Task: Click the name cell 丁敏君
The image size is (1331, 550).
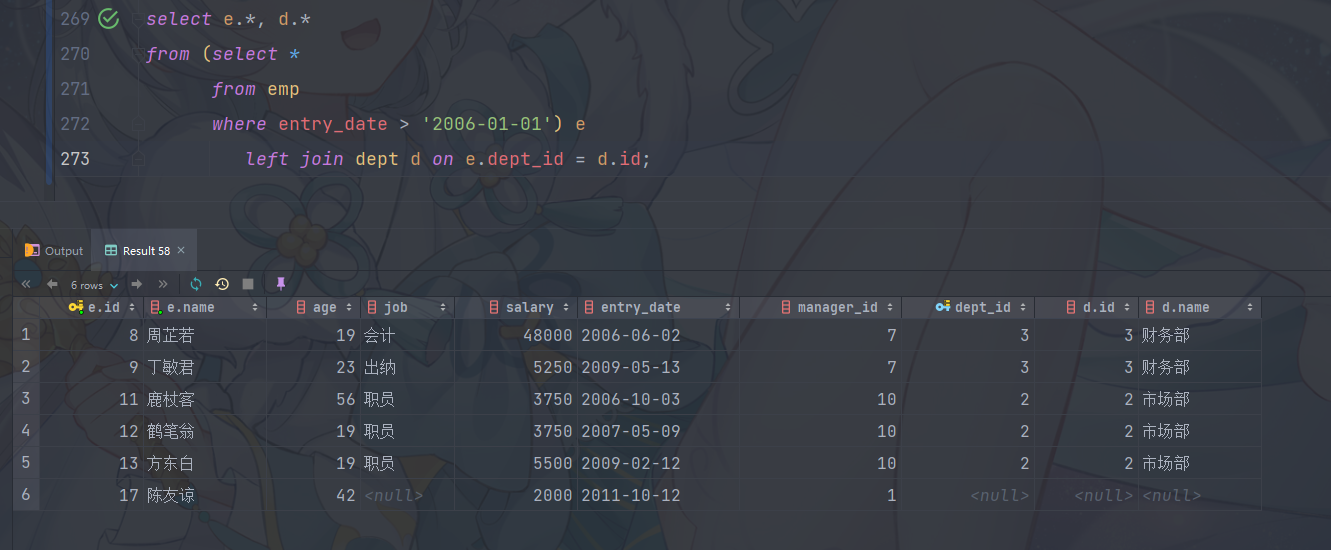Action: pos(205,367)
